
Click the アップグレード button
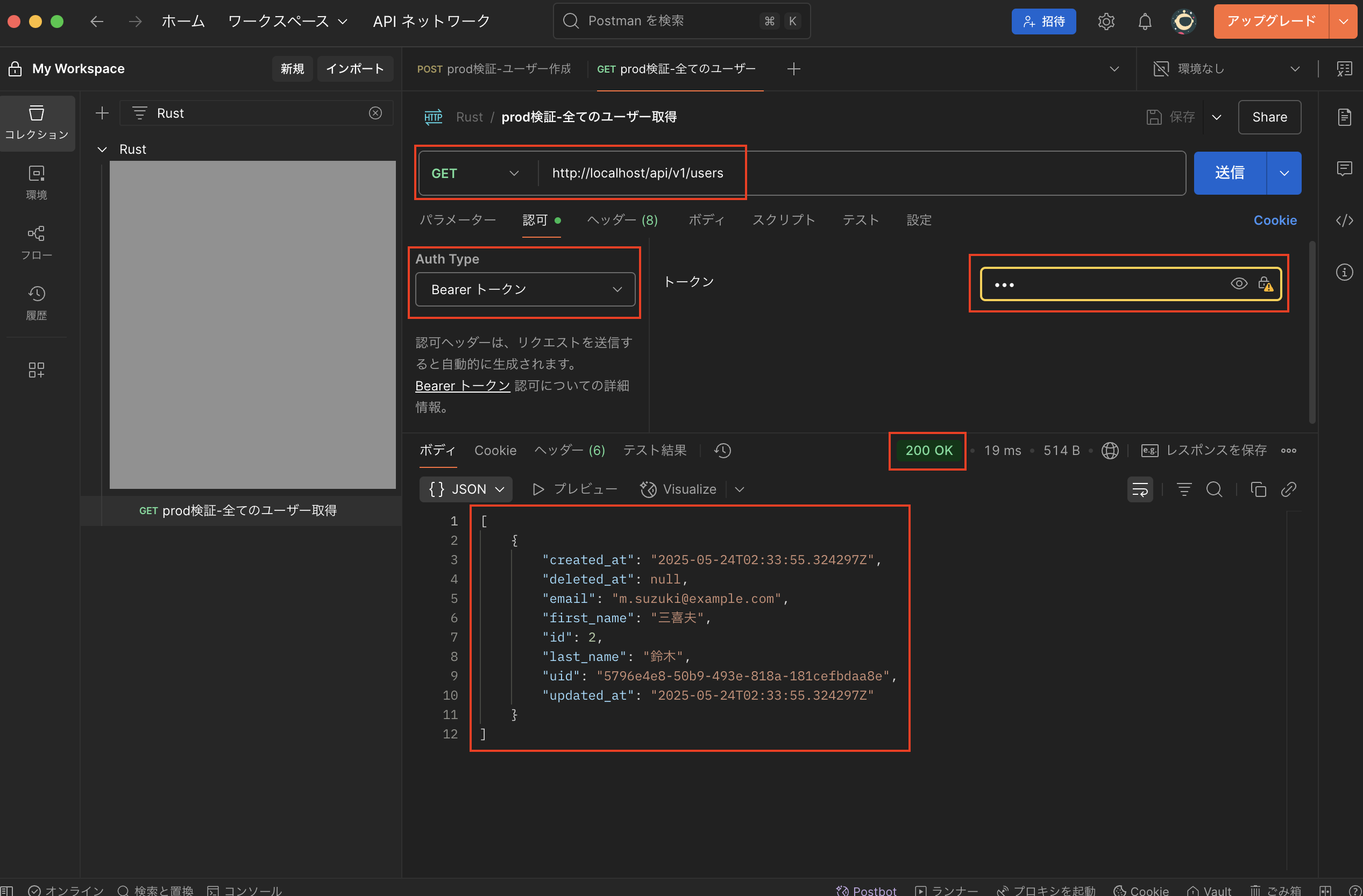tap(1271, 21)
